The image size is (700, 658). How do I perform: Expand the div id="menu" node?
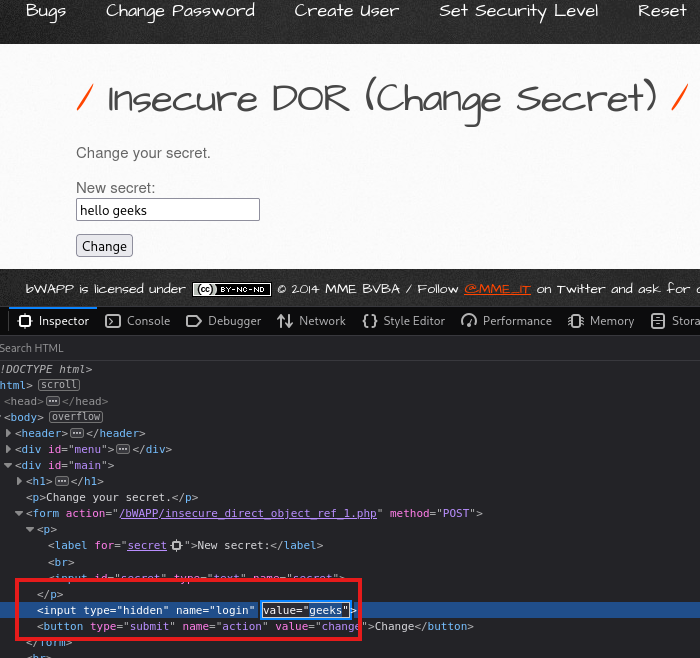pos(9,449)
